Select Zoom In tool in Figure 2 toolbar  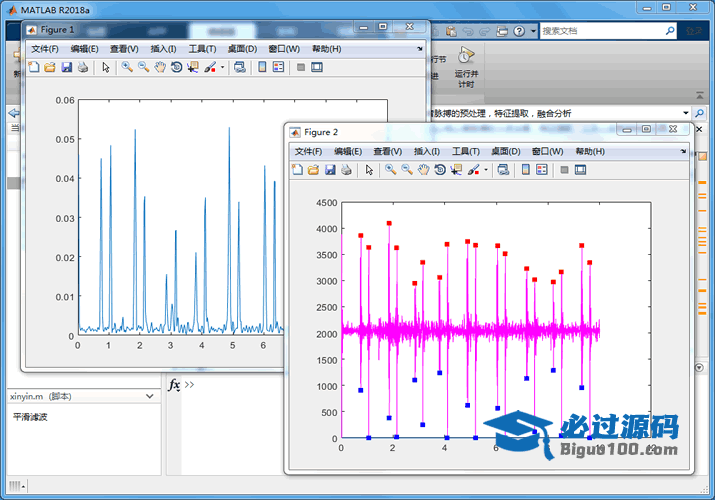pos(390,170)
